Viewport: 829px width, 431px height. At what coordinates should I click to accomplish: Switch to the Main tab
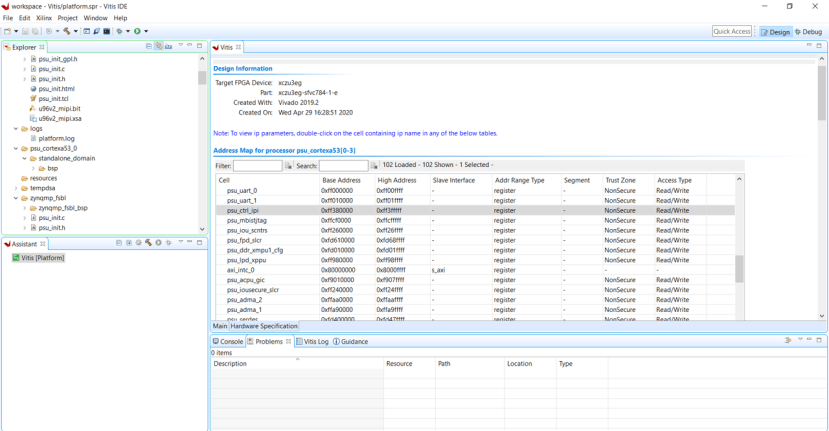pos(219,326)
